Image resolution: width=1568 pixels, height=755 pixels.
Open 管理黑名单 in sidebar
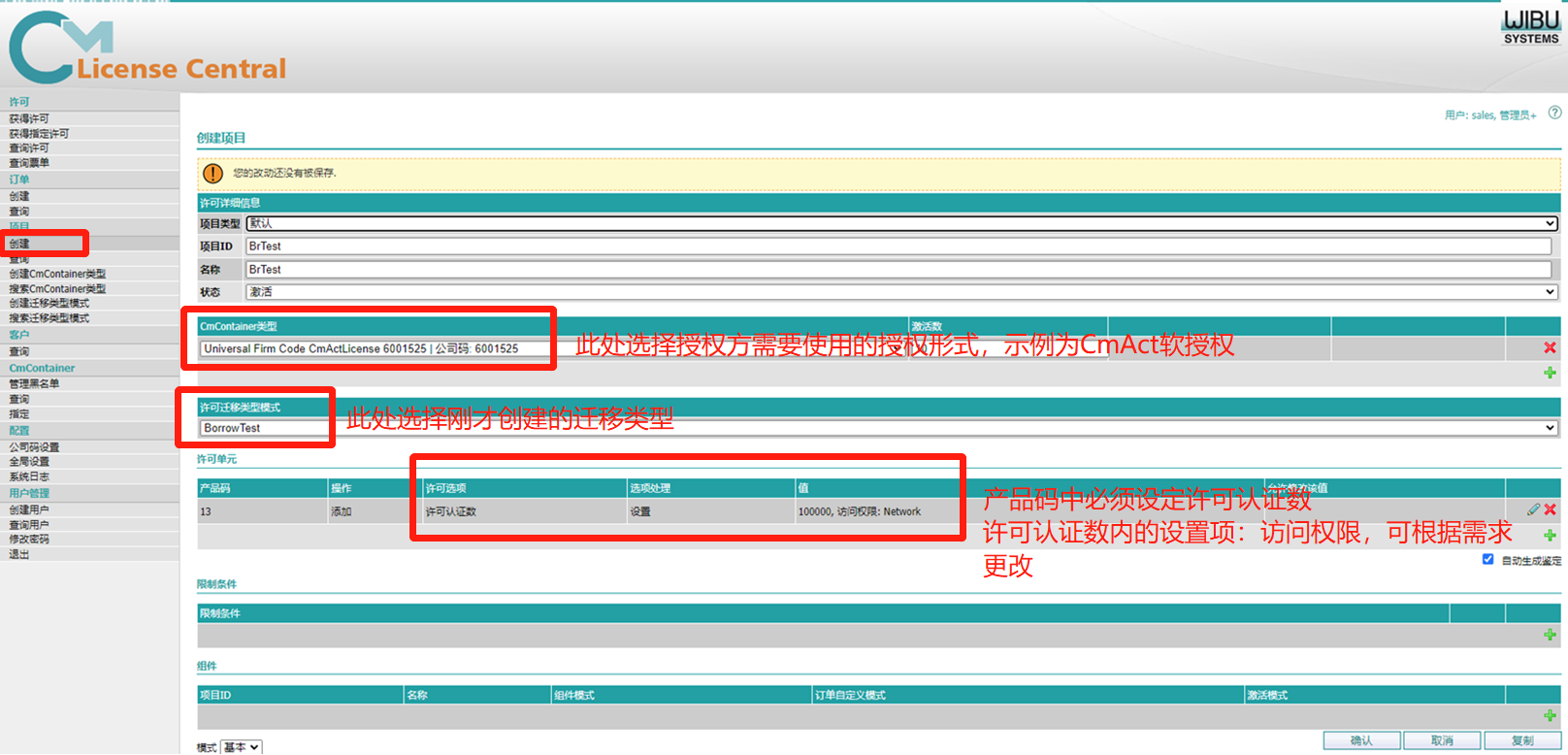pos(34,383)
